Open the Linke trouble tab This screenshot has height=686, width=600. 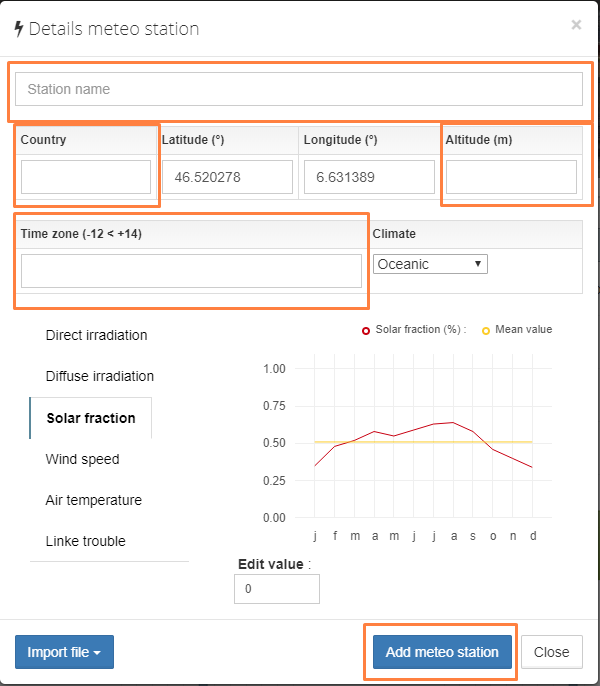(85, 541)
